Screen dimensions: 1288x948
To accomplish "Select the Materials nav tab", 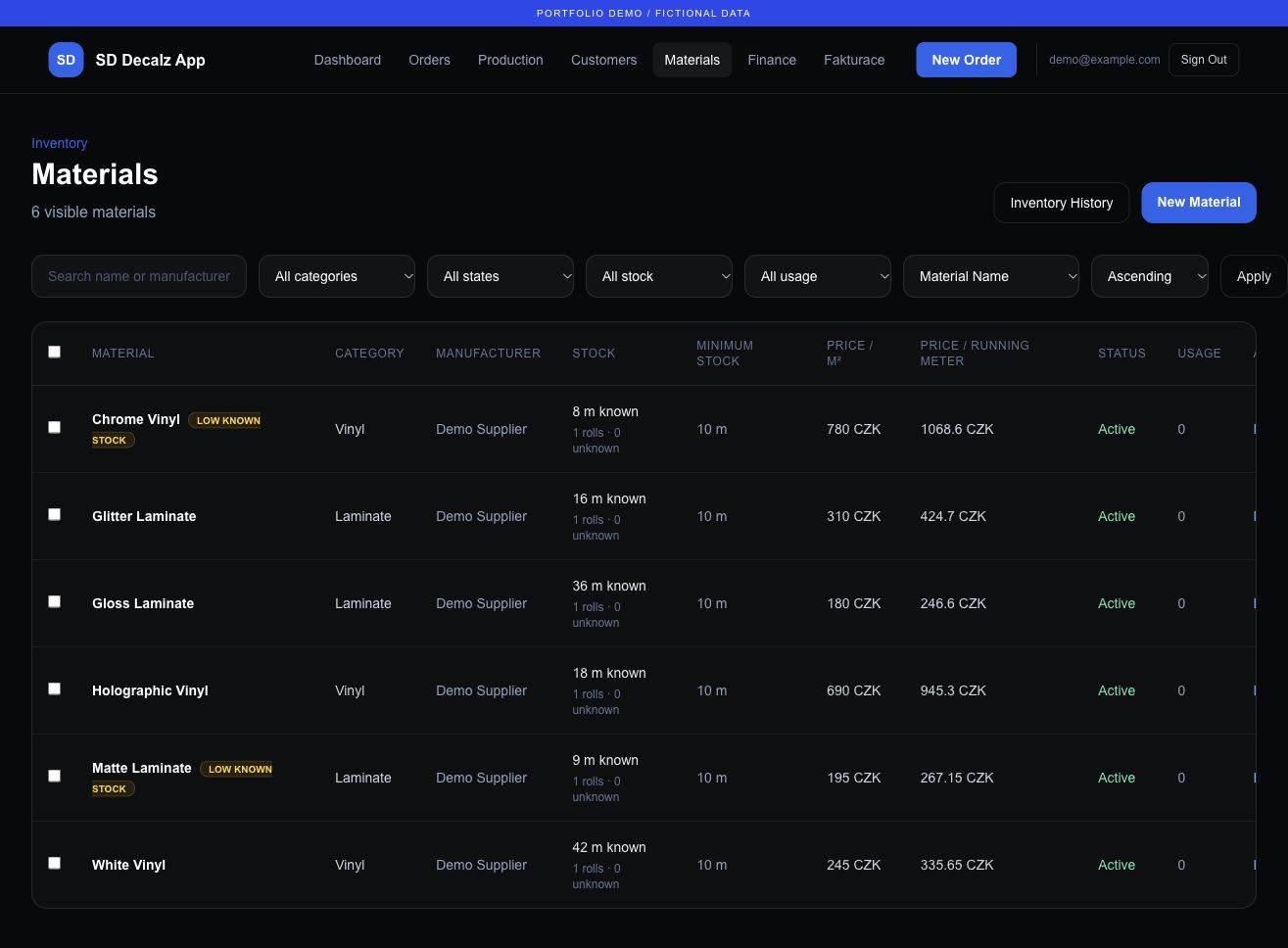I will click(692, 60).
